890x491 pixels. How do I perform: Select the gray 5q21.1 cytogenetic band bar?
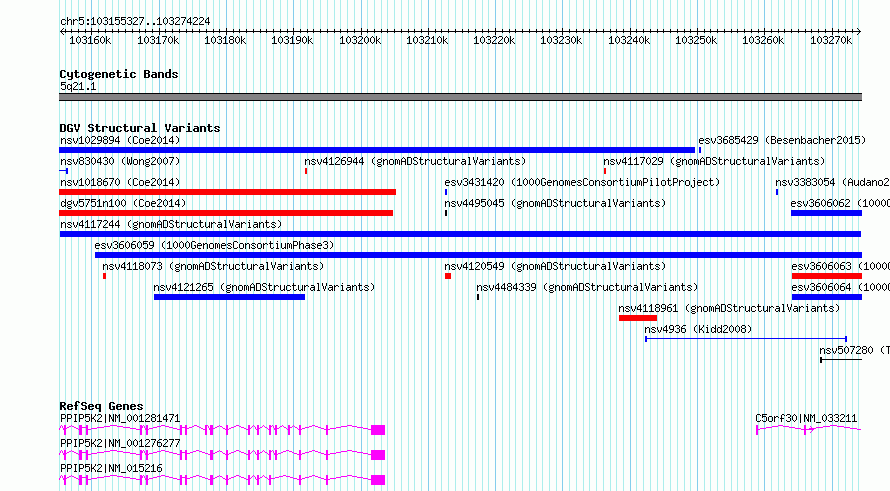(x=460, y=97)
